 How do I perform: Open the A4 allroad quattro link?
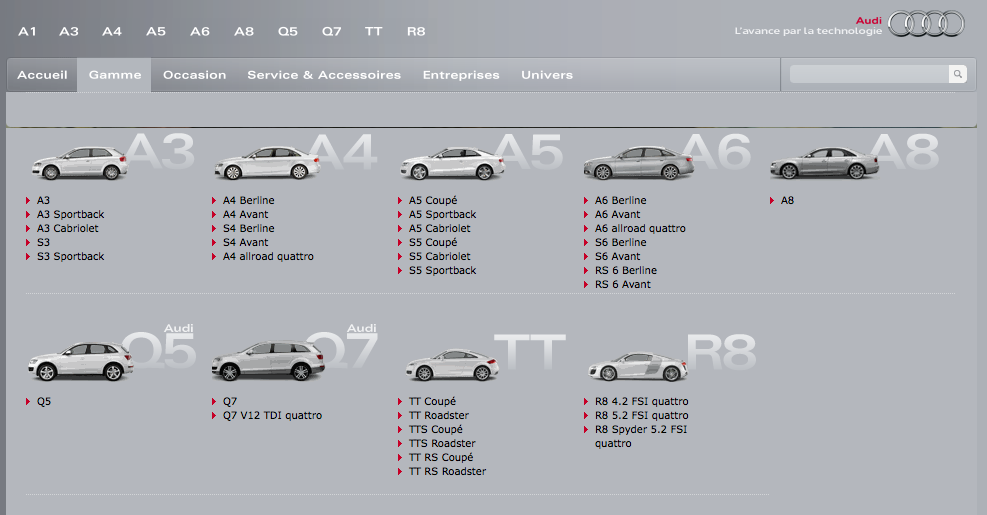[268, 256]
